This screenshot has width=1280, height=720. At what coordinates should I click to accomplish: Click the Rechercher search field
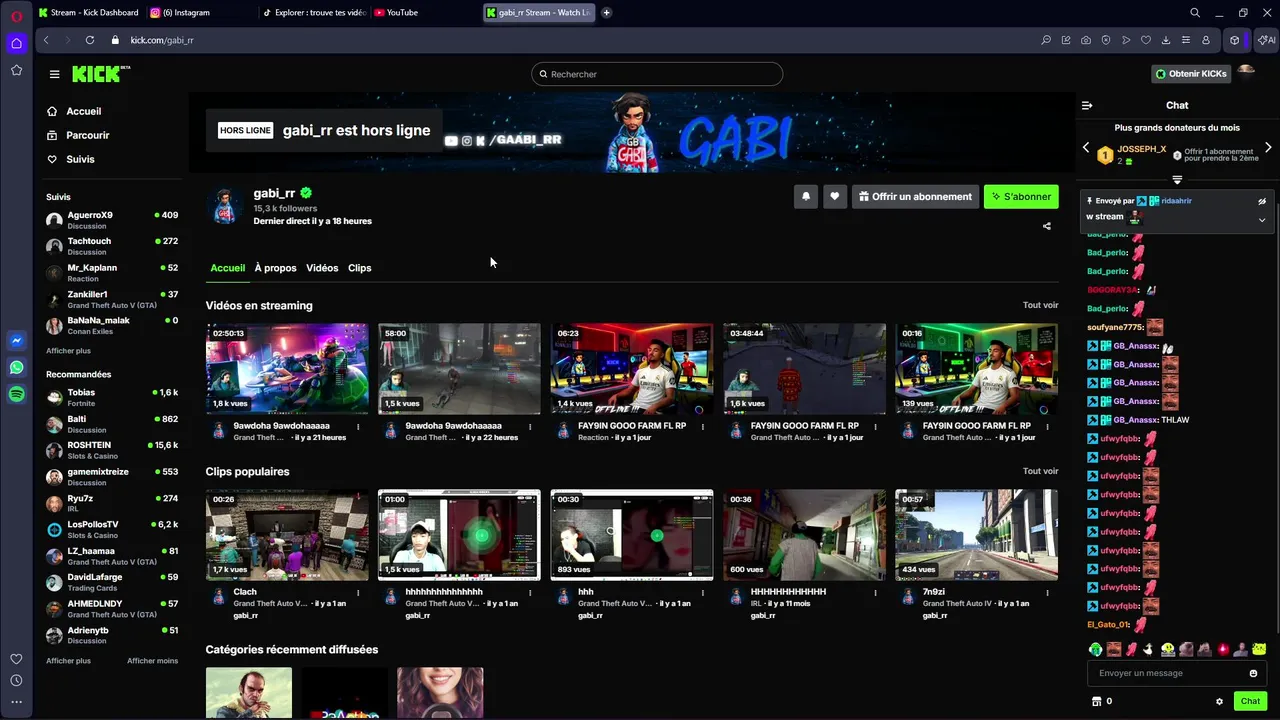click(657, 74)
